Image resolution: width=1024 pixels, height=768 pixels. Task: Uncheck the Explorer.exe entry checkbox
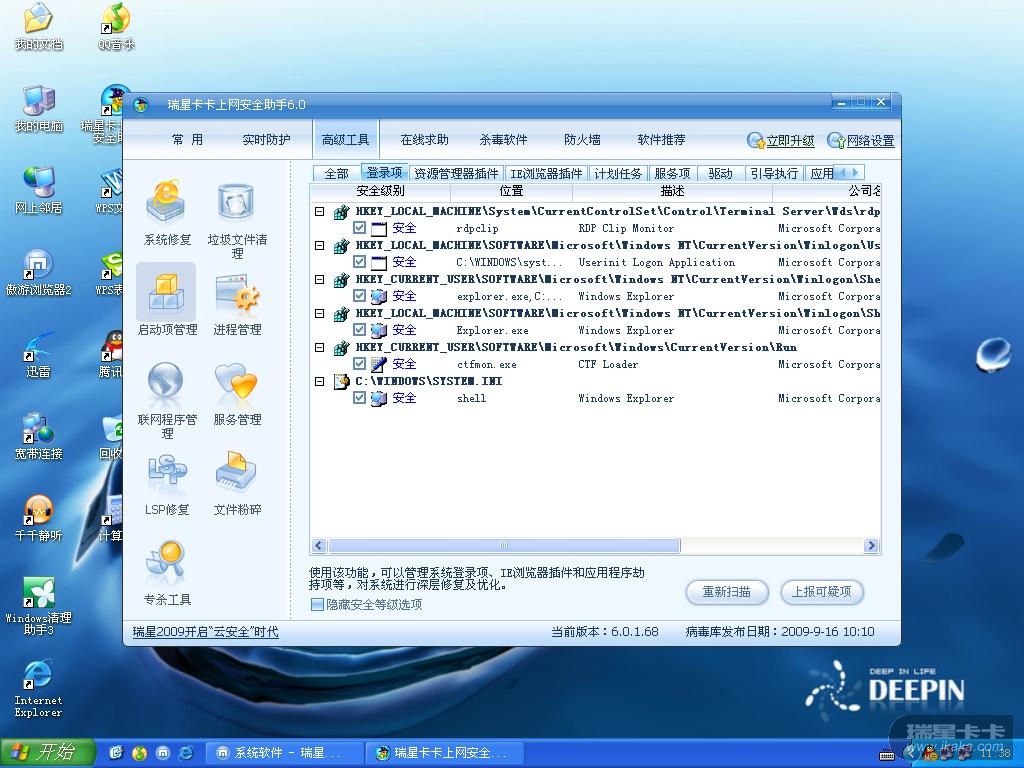tap(359, 330)
